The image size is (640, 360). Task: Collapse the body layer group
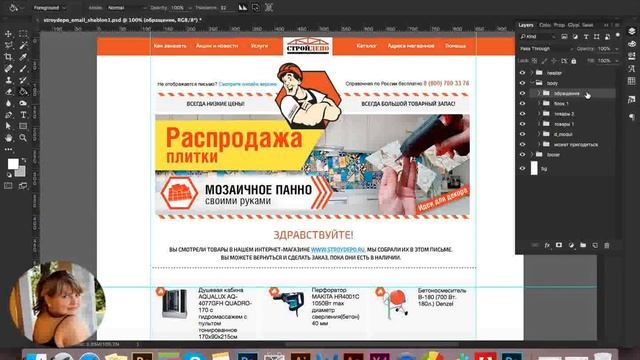click(x=532, y=83)
